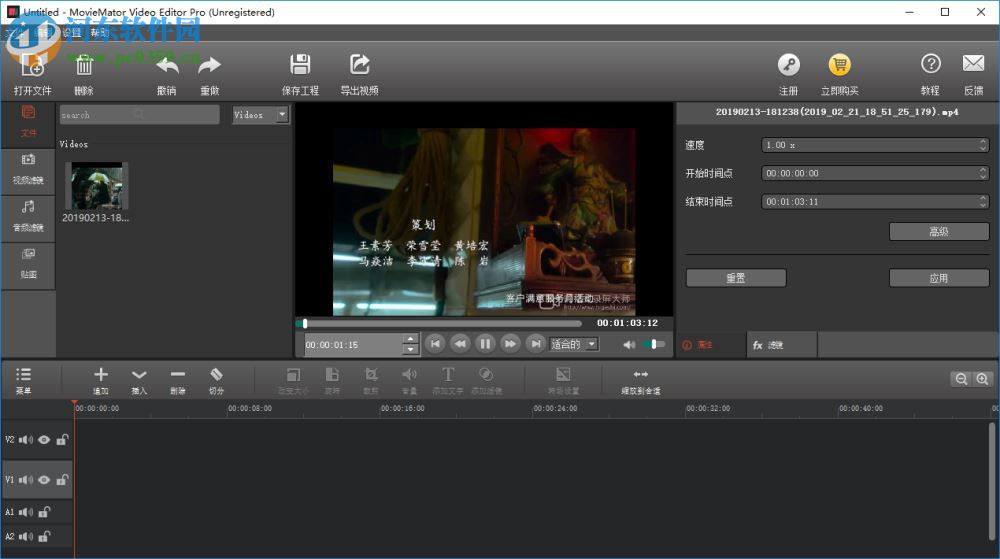Lock the V1 track

coord(62,480)
